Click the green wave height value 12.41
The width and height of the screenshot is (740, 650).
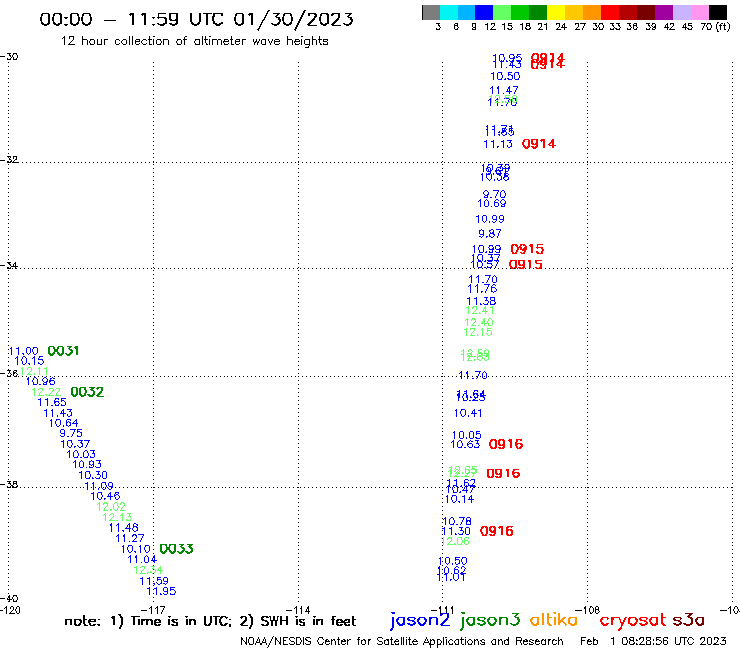480,310
